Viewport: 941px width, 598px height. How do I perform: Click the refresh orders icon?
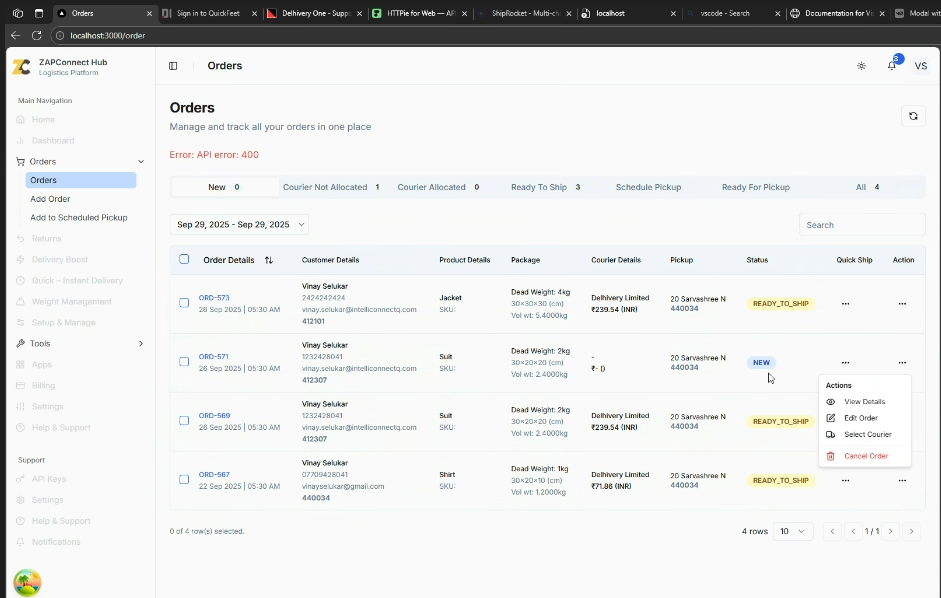point(912,116)
